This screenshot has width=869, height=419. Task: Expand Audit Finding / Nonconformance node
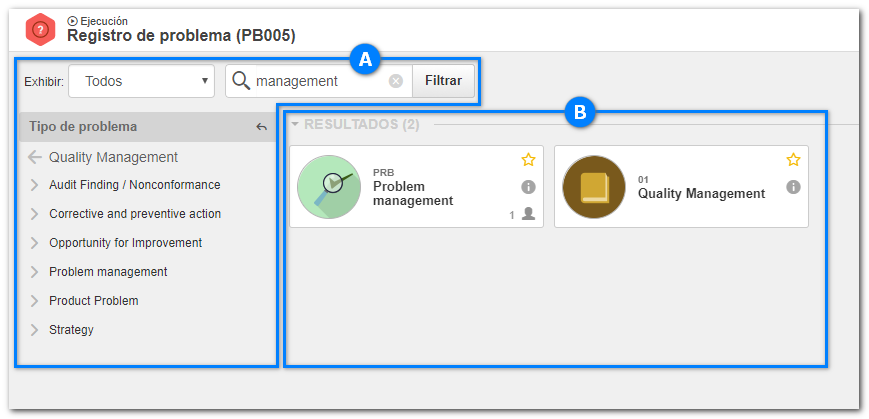(x=34, y=185)
